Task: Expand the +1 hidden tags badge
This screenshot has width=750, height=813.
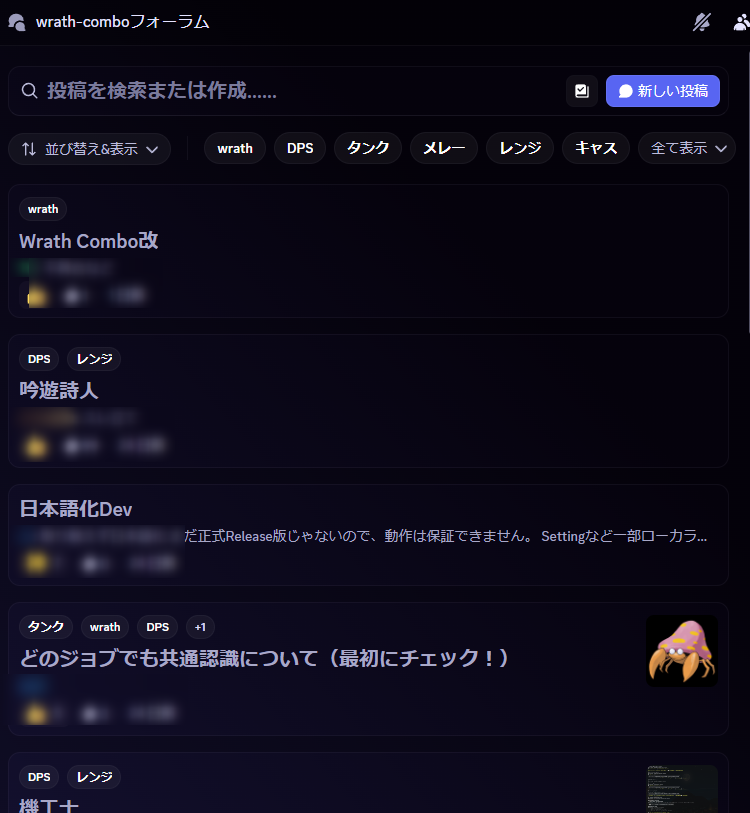Action: [200, 627]
